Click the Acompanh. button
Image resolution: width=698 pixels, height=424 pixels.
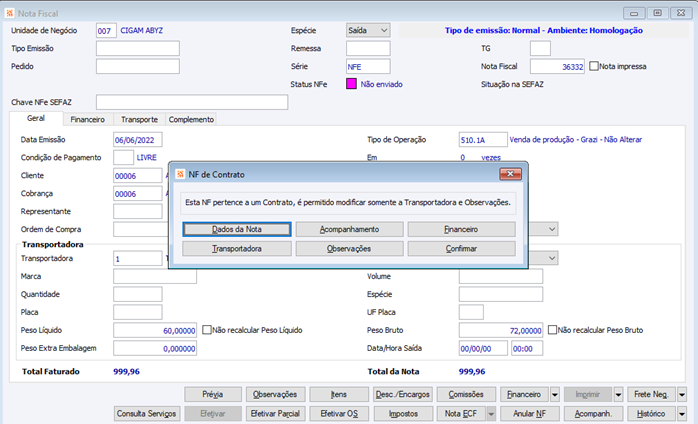tap(593, 414)
